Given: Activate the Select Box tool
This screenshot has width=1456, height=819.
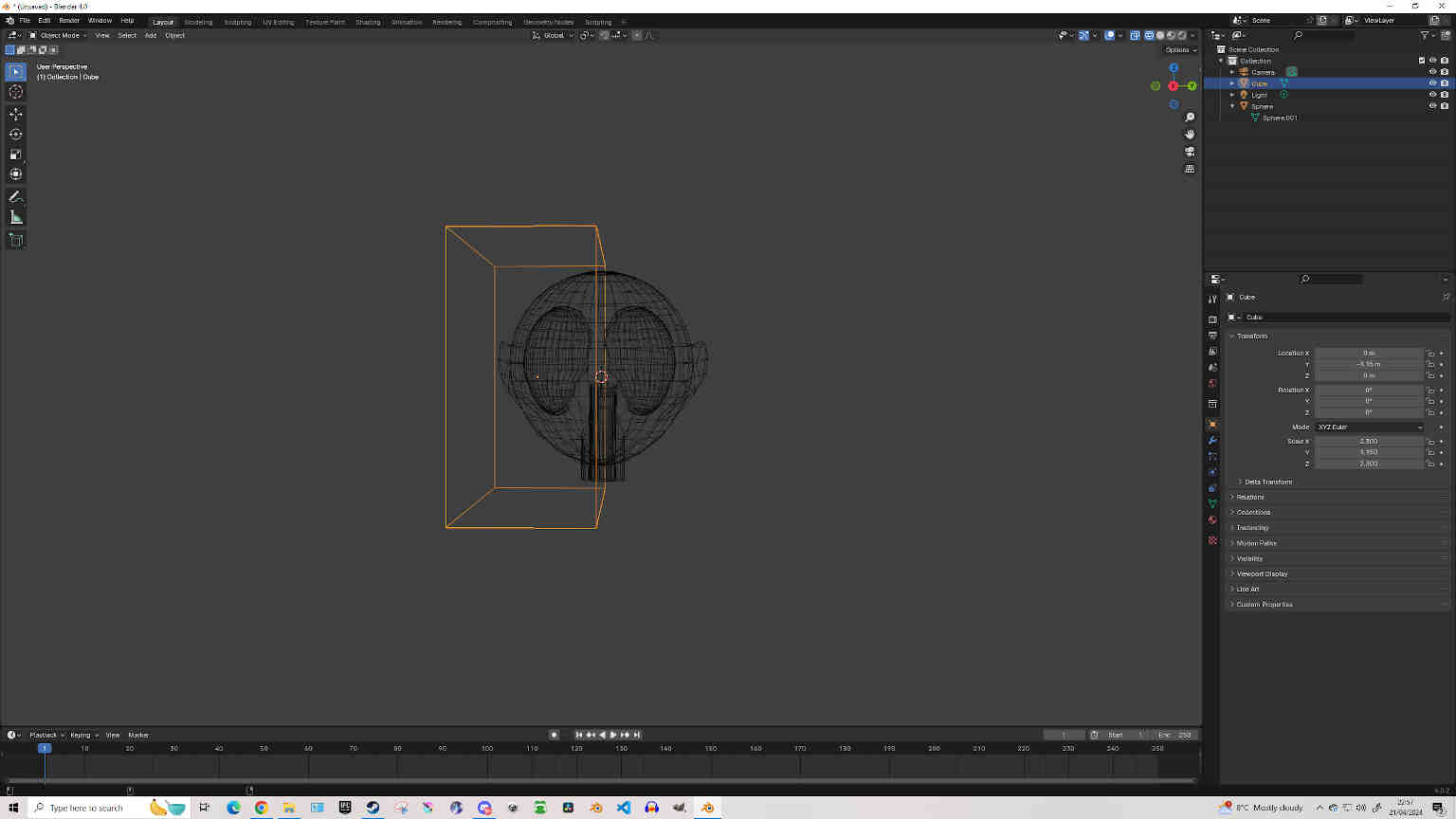Looking at the screenshot, I should tap(15, 72).
